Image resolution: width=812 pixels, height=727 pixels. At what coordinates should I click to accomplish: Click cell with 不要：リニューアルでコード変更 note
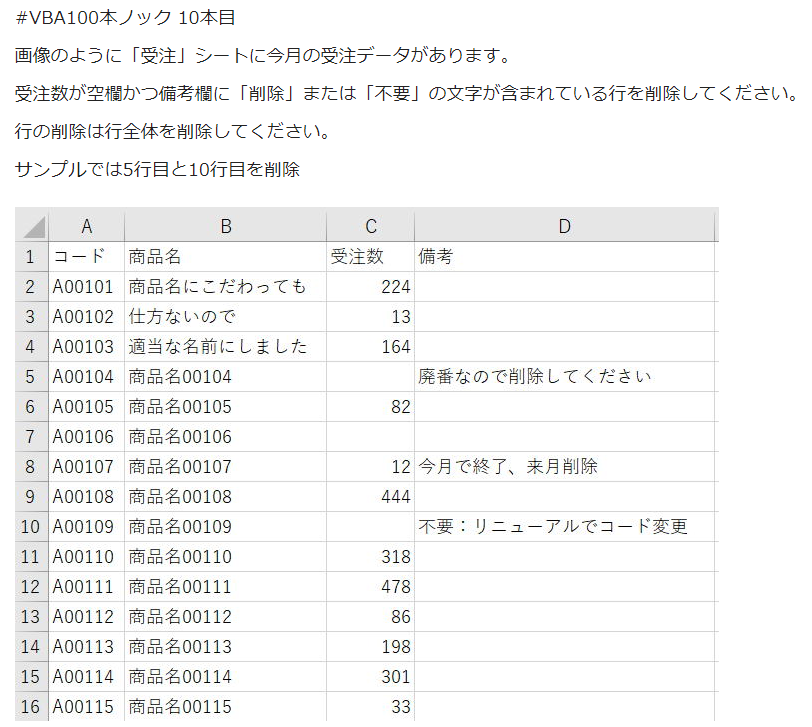coord(565,527)
